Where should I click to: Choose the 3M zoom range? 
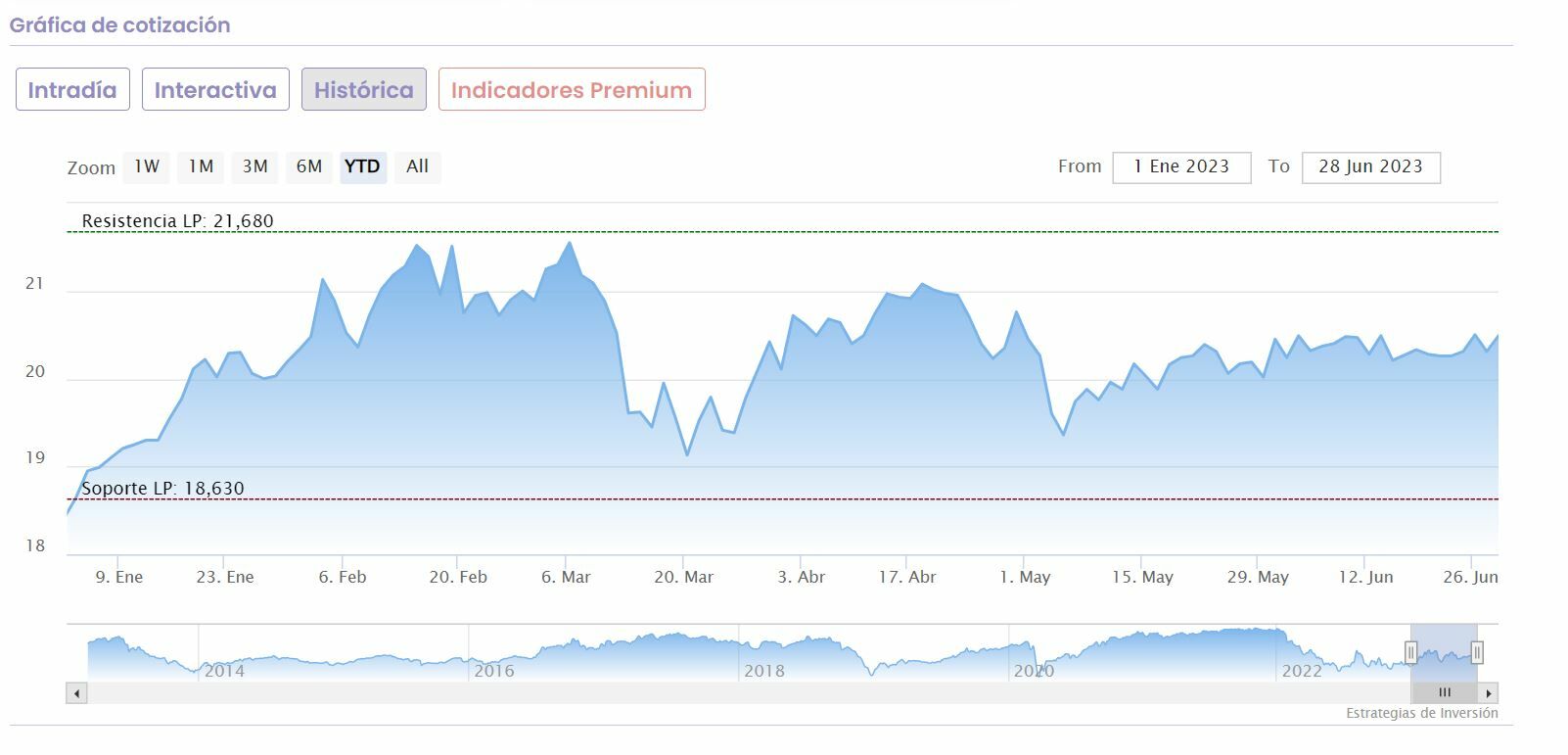pyautogui.click(x=254, y=166)
